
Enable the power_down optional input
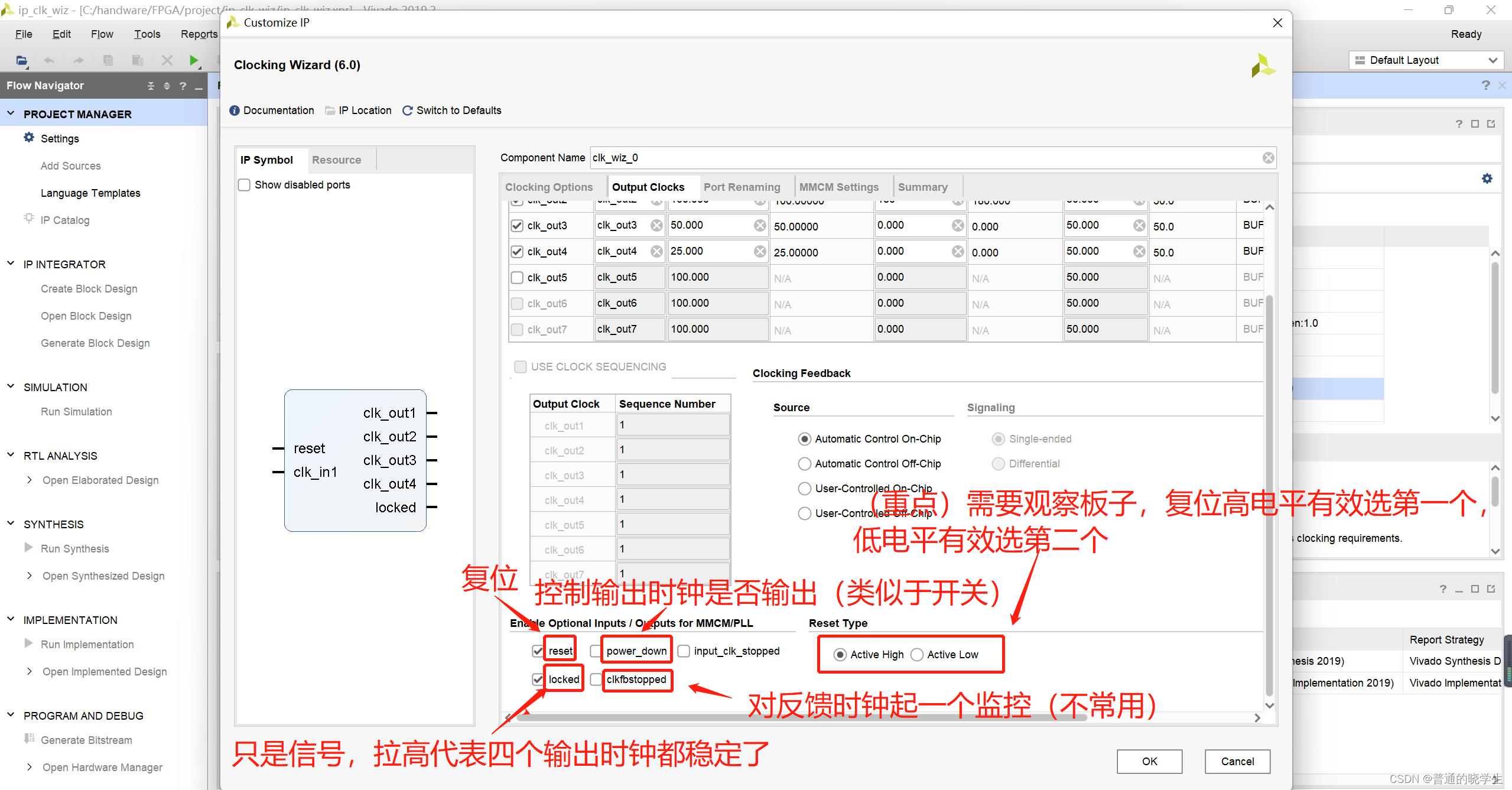pos(595,651)
